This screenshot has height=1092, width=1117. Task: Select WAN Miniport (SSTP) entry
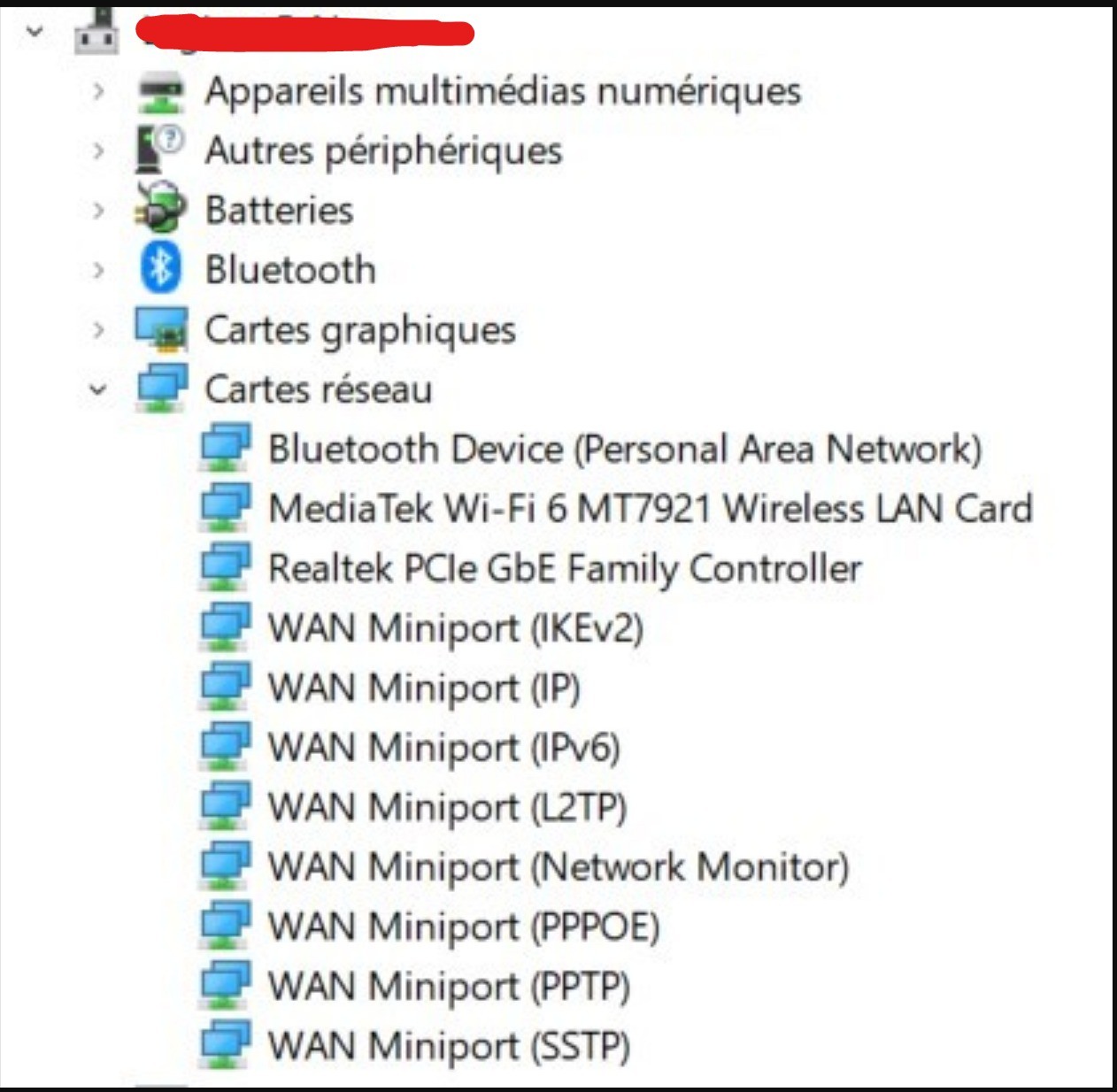(x=450, y=1047)
